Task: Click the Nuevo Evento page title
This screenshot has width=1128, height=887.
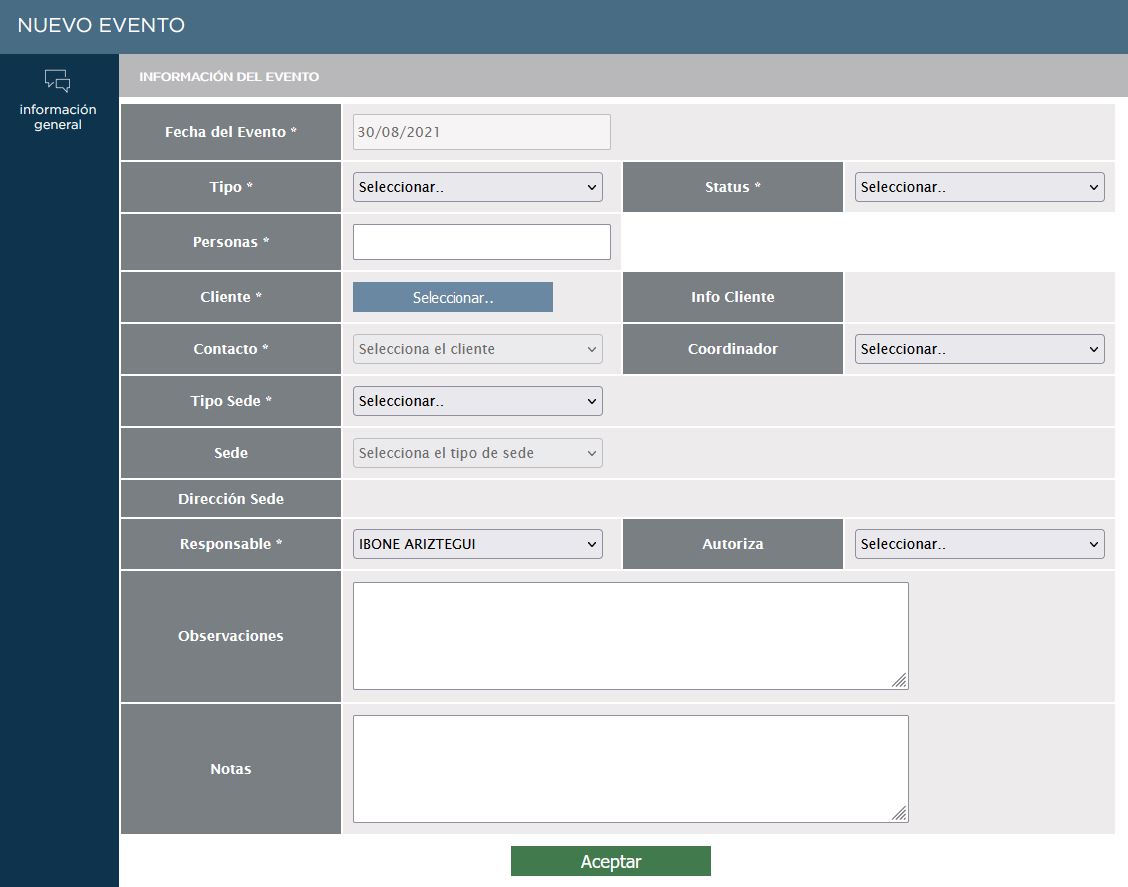Action: pos(101,26)
